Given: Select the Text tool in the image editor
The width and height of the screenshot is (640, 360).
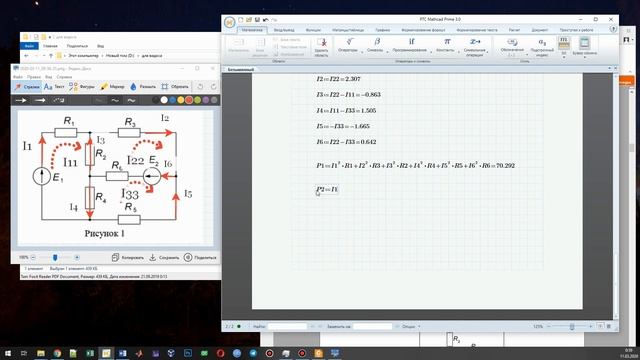Looking at the screenshot, I should click(54, 87).
